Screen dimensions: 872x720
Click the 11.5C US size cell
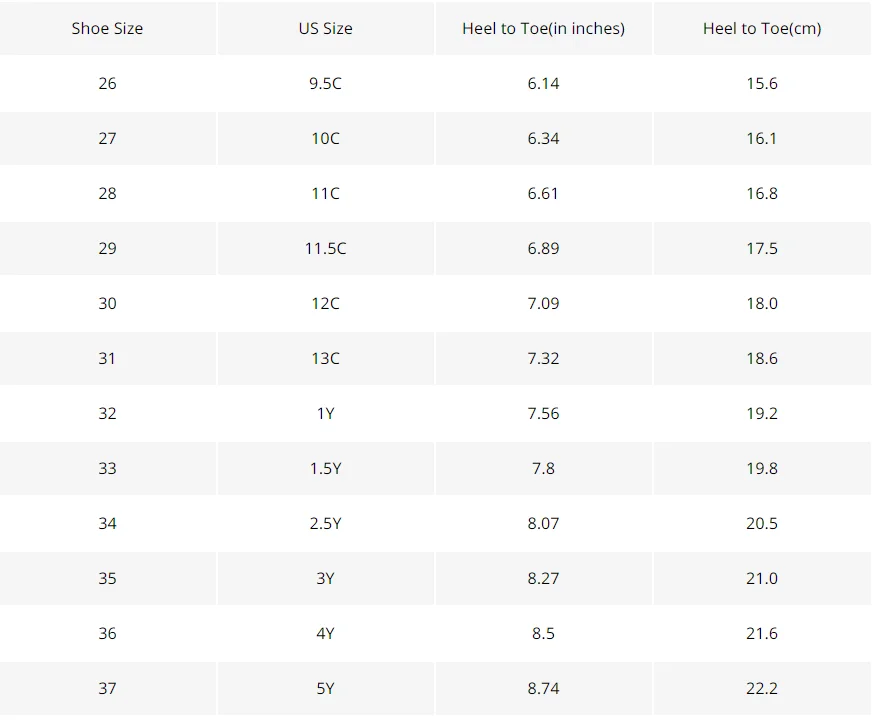[x=325, y=249]
